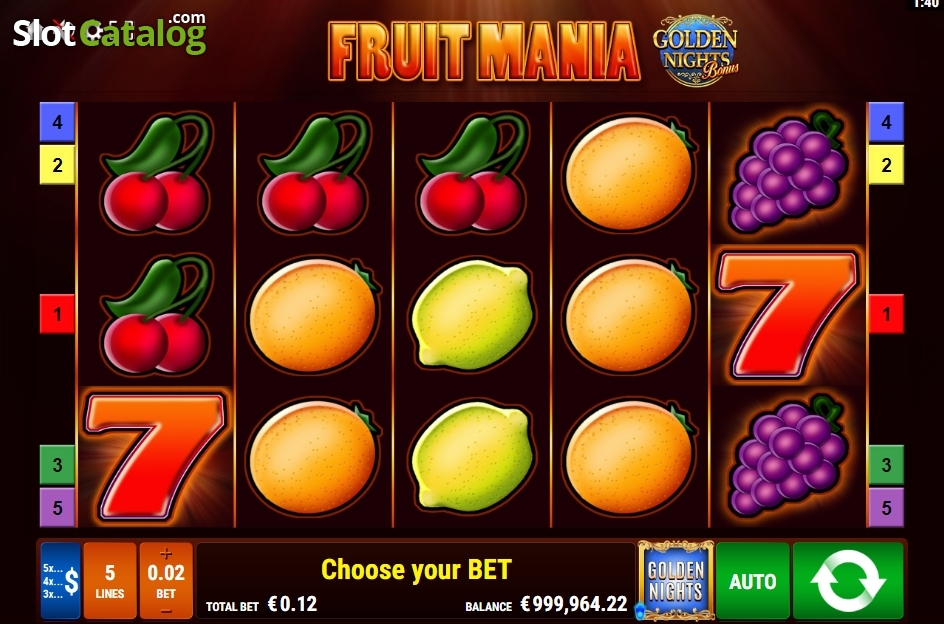Select payline 3 on right side
Viewport: 944px width, 624px height.
coord(886,464)
